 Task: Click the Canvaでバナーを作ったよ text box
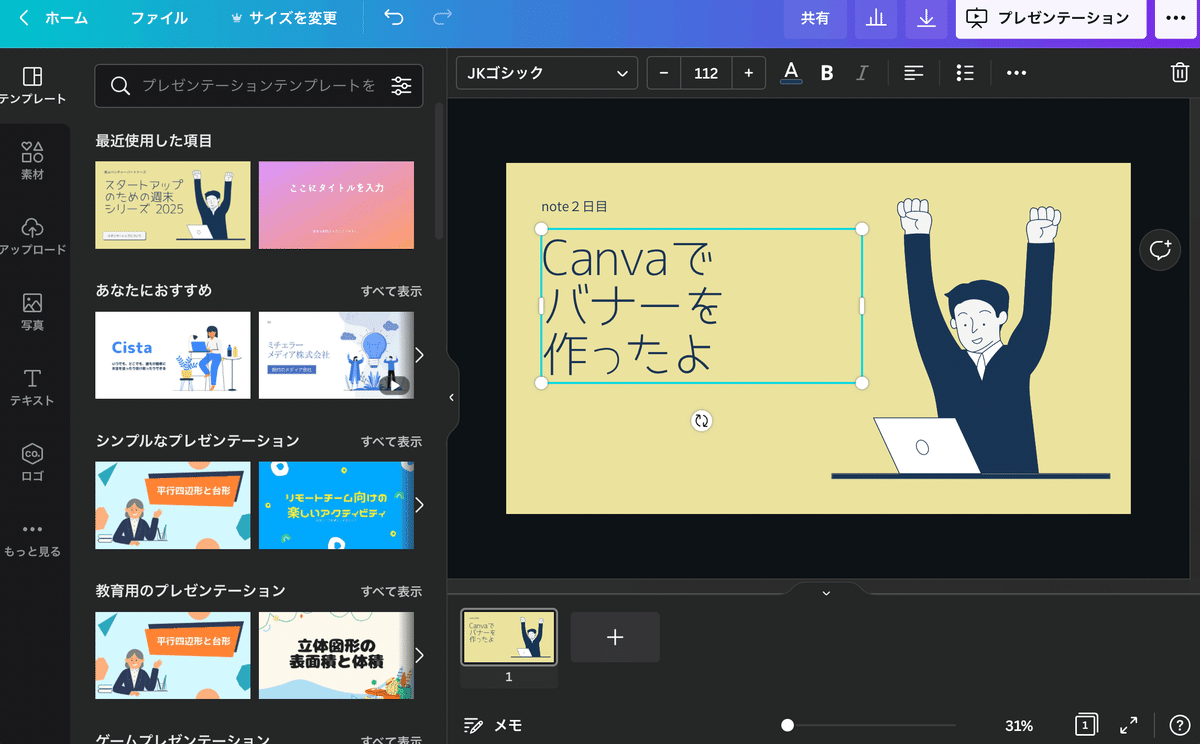click(x=701, y=306)
